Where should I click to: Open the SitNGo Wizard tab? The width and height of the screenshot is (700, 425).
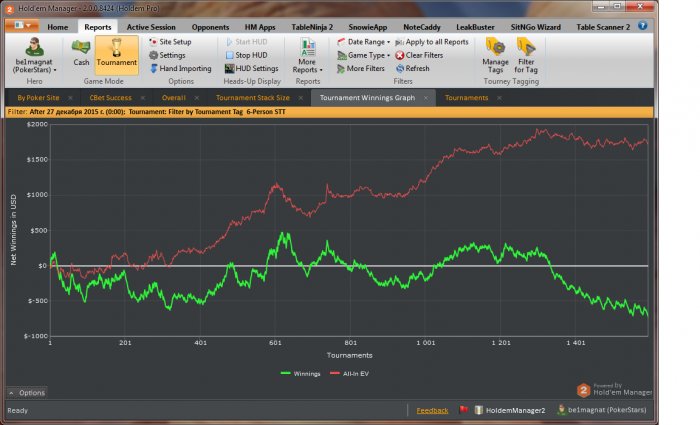tap(535, 27)
